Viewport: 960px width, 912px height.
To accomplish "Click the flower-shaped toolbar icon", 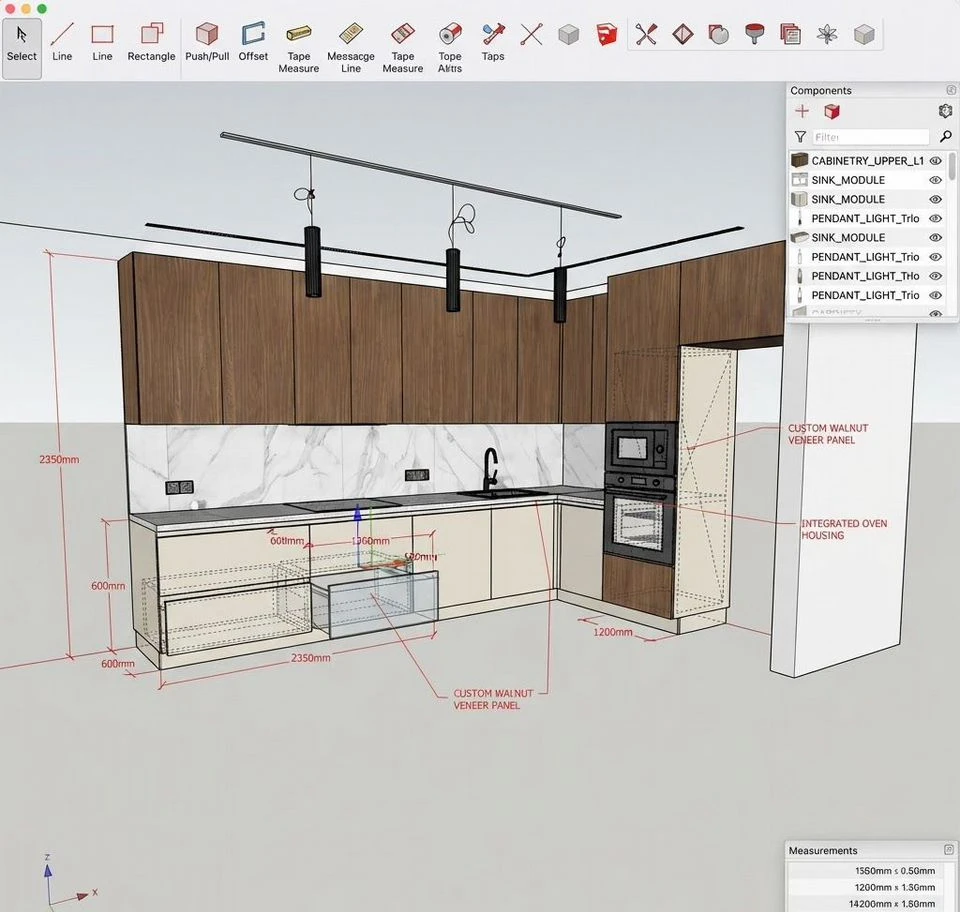I will (x=827, y=34).
